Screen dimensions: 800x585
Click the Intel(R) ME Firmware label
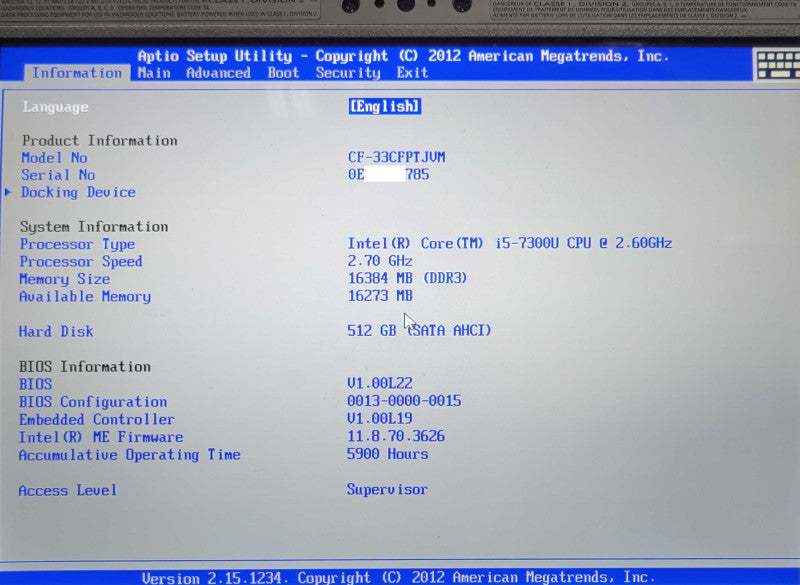pyautogui.click(x=101, y=438)
